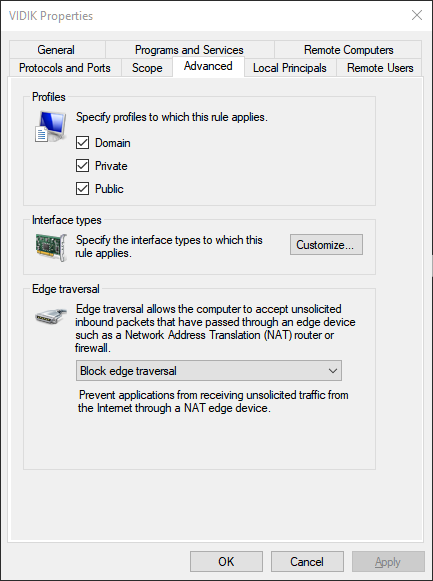This screenshot has height=581, width=433.
Task: Open the Local Principals tab
Action: pyautogui.click(x=290, y=68)
